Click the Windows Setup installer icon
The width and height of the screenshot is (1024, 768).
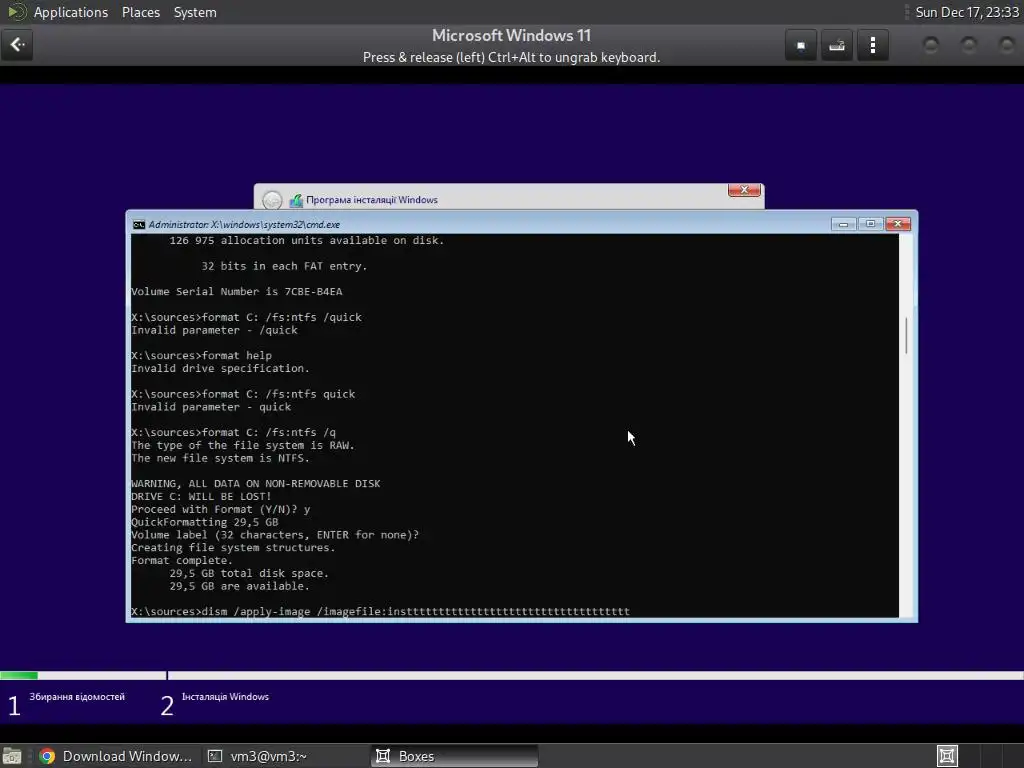pos(296,200)
